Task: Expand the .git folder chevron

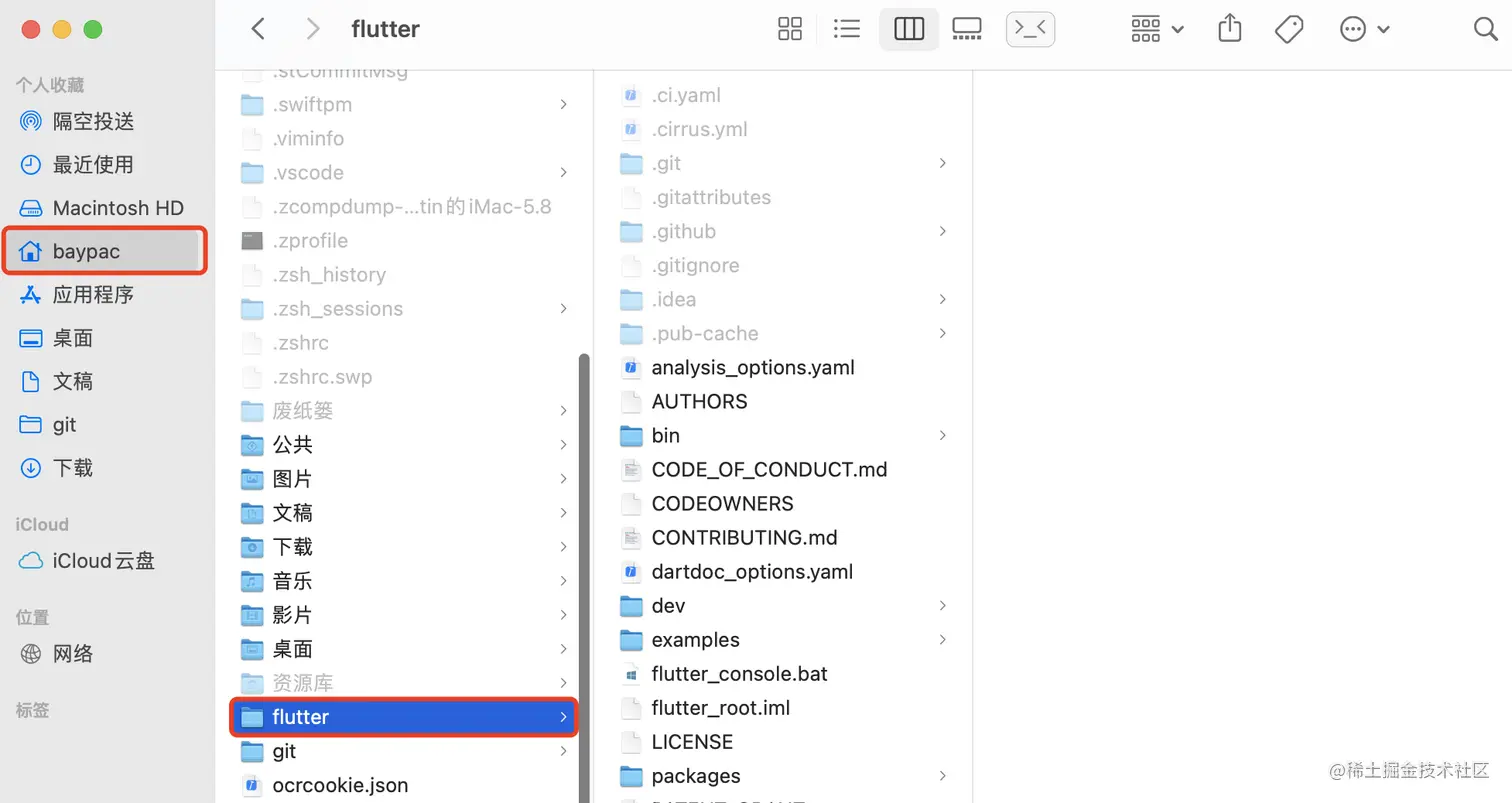Action: click(x=942, y=163)
